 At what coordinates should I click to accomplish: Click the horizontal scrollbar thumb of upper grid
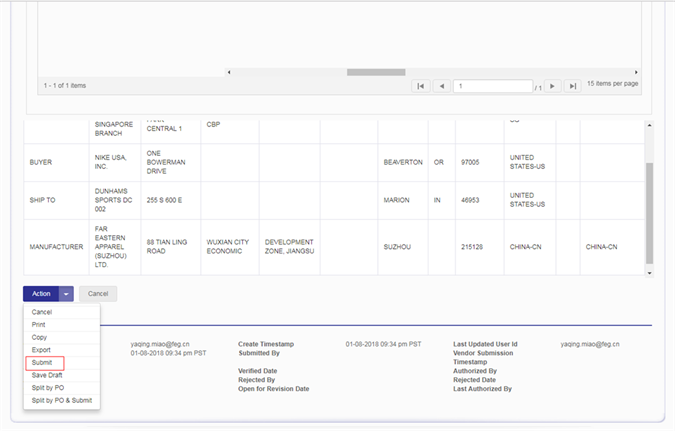pyautogui.click(x=377, y=72)
